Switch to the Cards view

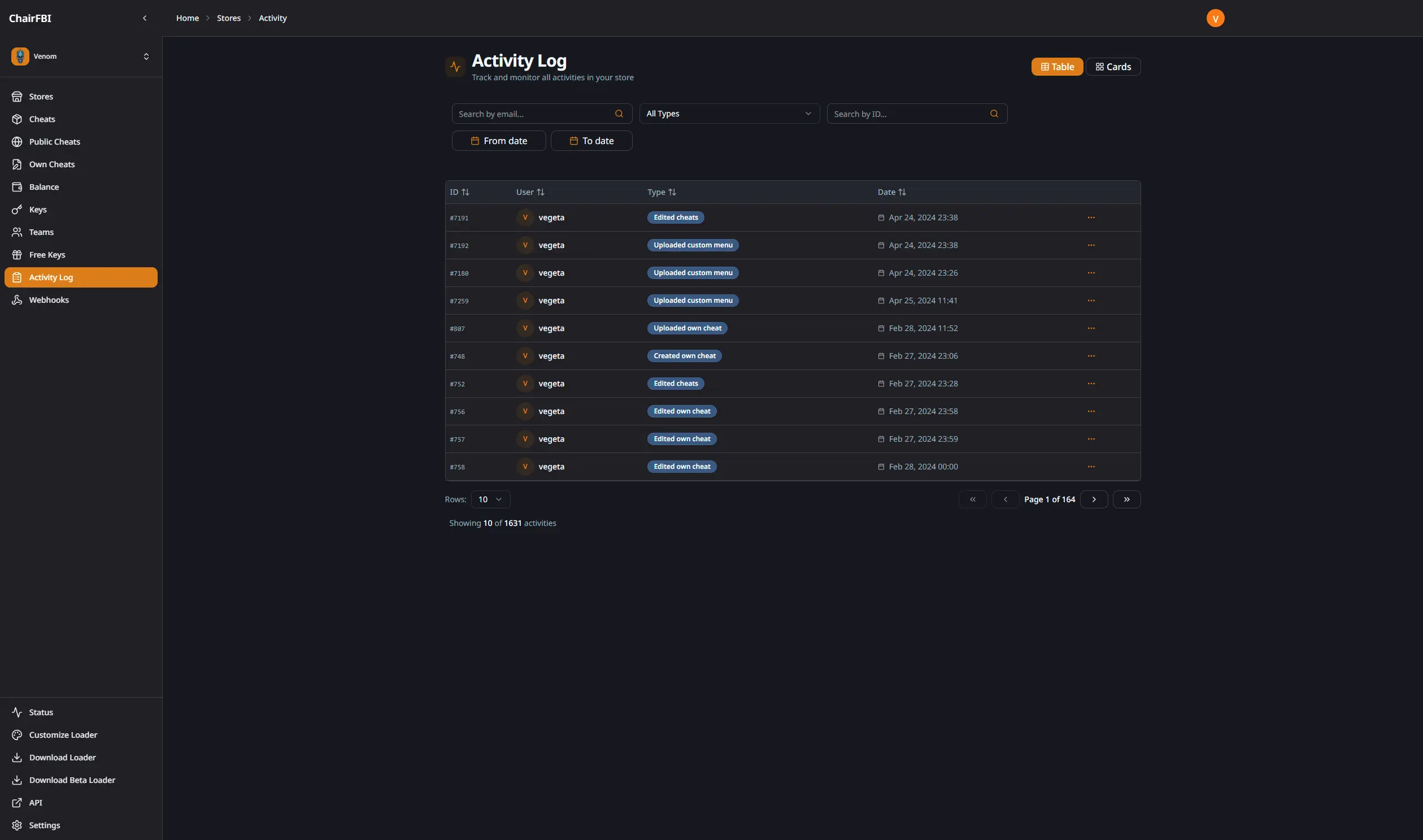click(1112, 66)
